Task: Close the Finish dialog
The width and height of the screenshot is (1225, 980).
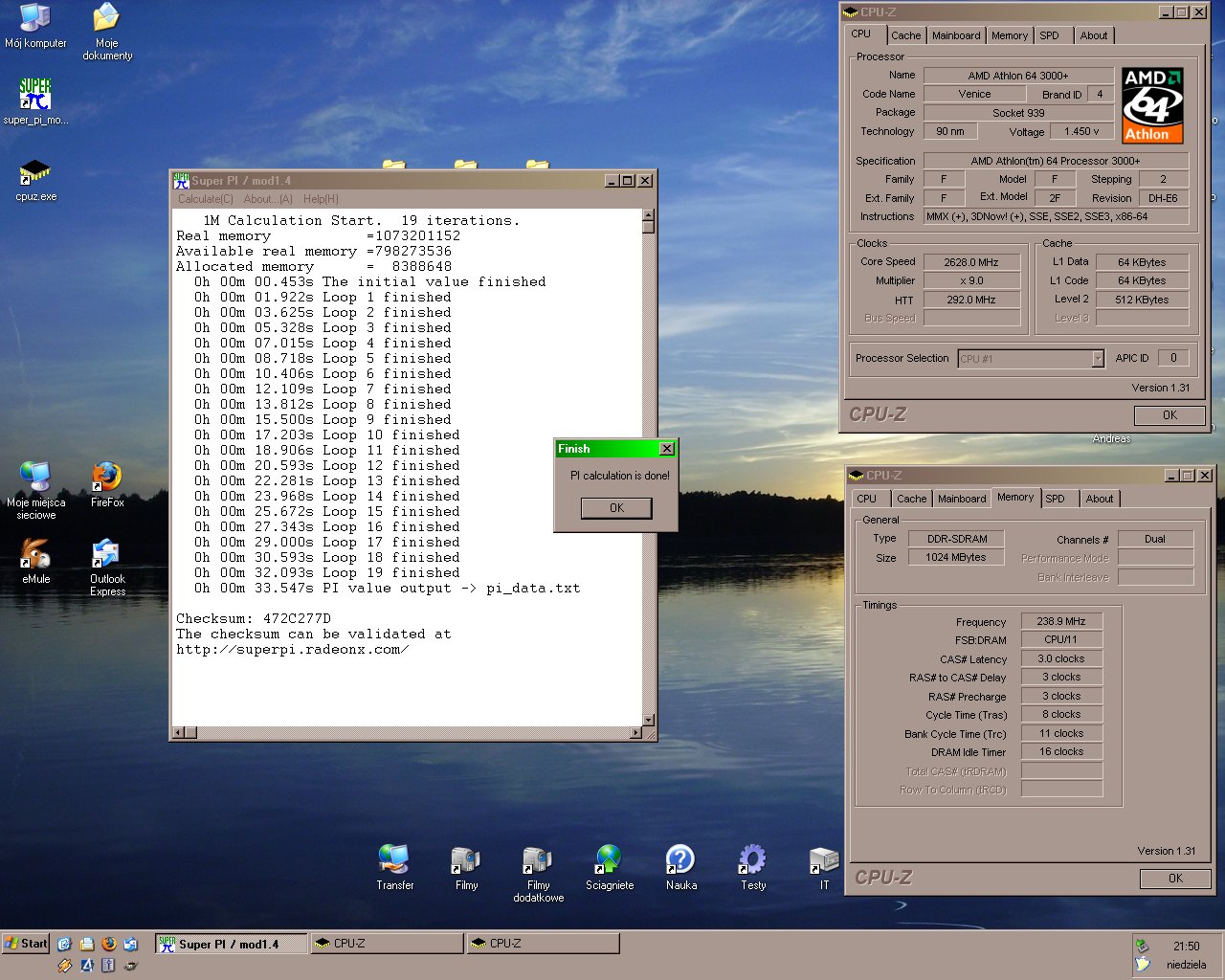Action: point(667,449)
